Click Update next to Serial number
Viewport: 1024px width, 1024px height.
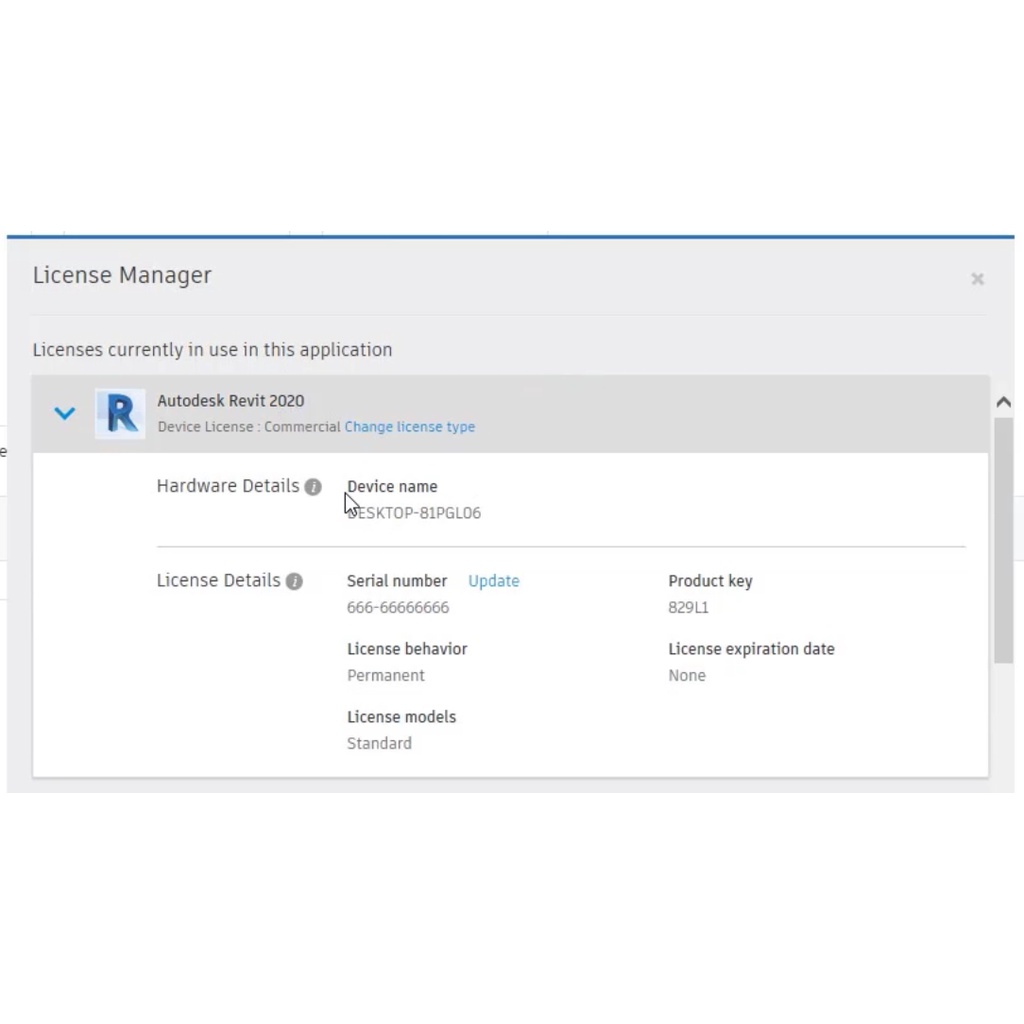tap(493, 581)
